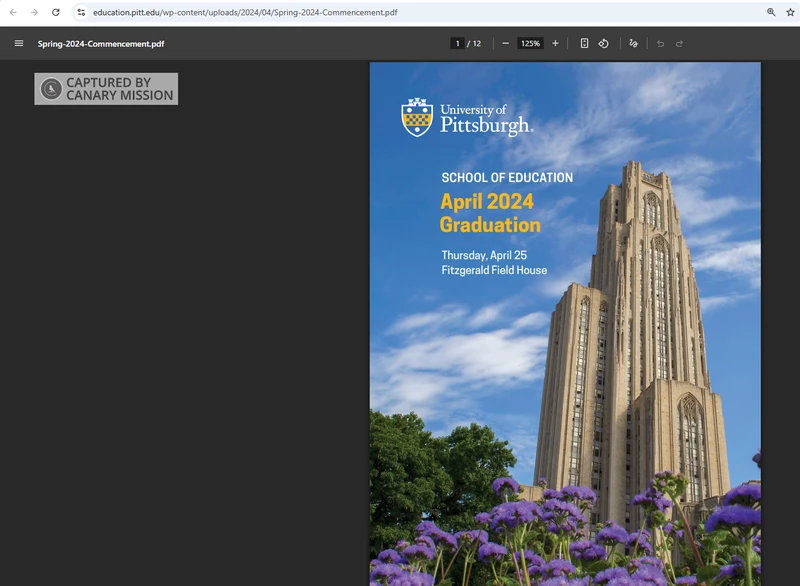
Task: Click the Spring-2024-Commencement.pdf title
Action: 101,44
